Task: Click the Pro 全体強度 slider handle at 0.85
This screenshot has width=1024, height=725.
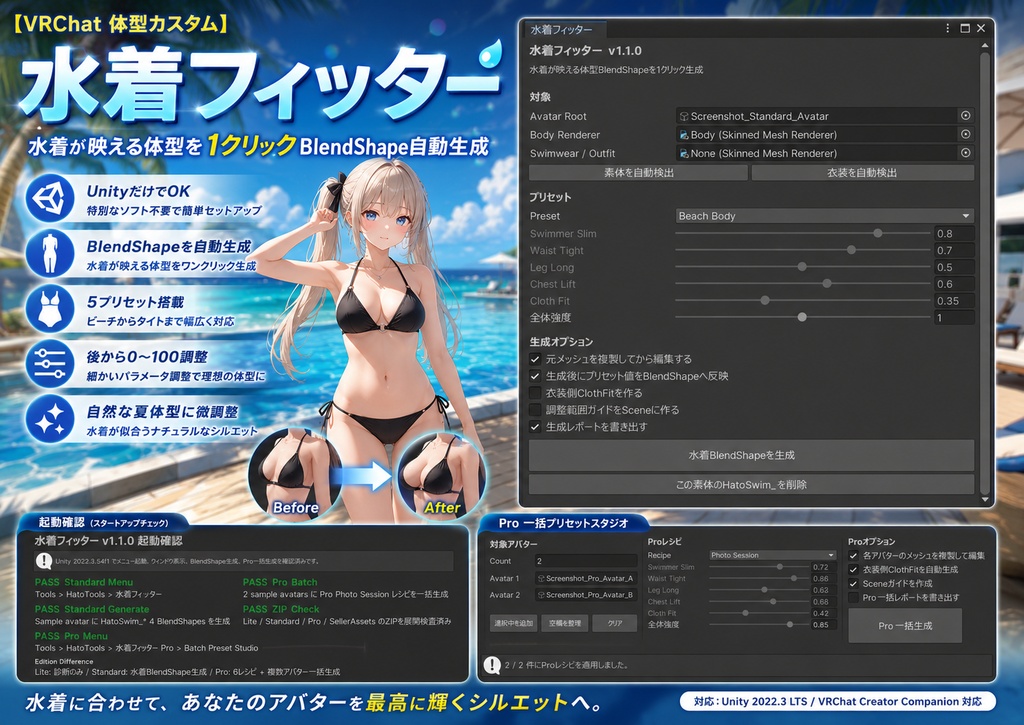Action: pos(790,624)
